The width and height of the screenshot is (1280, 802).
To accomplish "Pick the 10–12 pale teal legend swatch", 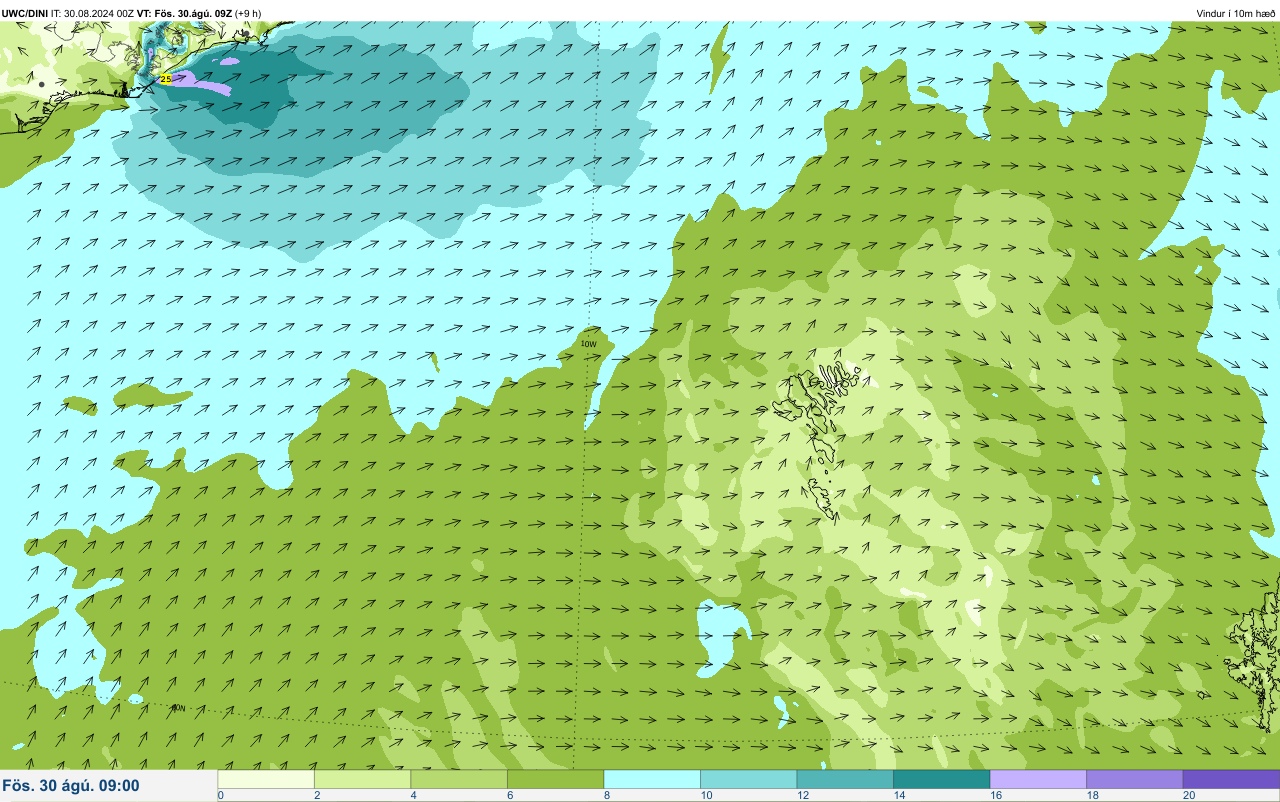I will tap(748, 779).
